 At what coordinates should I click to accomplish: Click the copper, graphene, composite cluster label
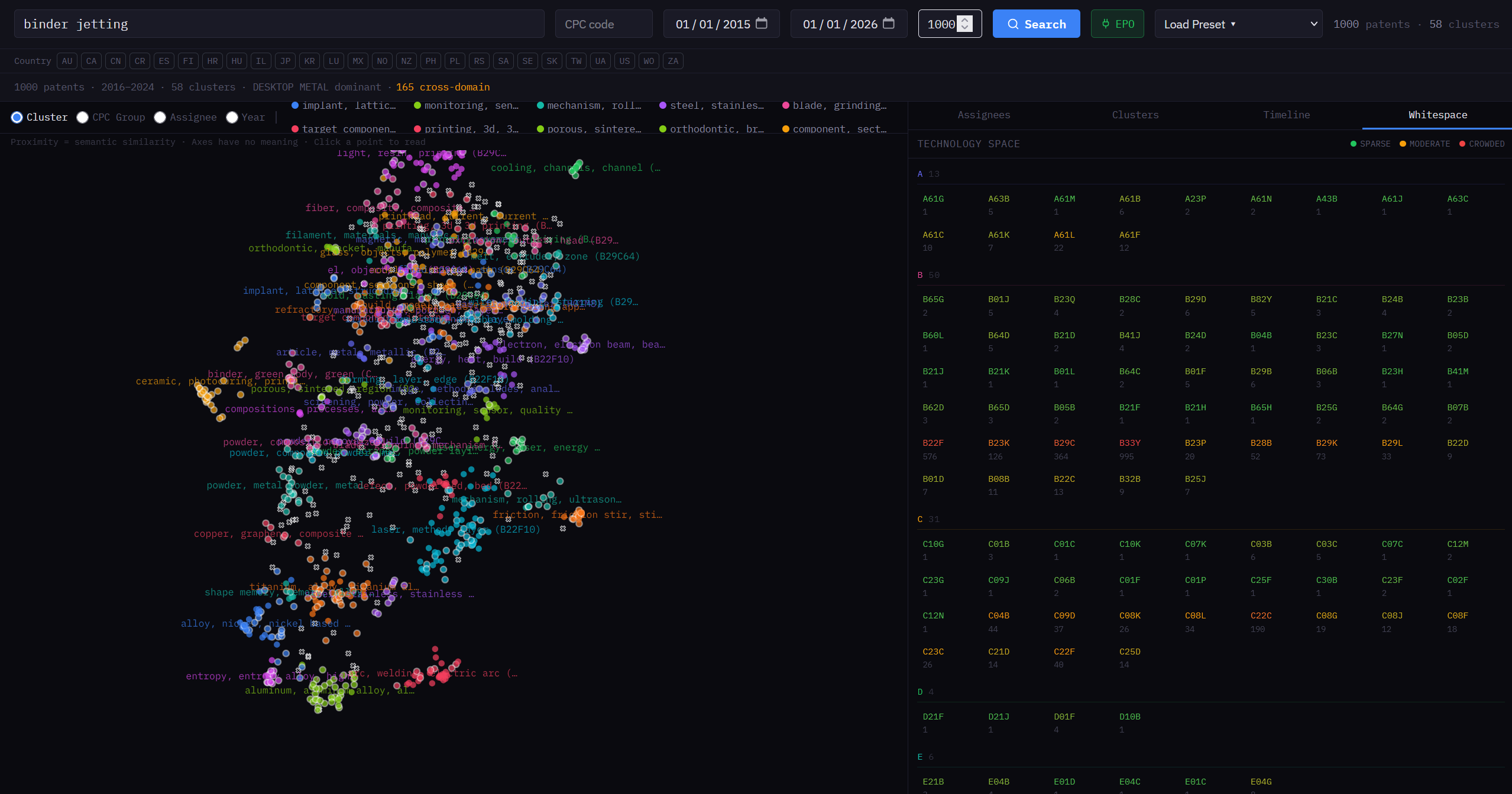click(279, 534)
